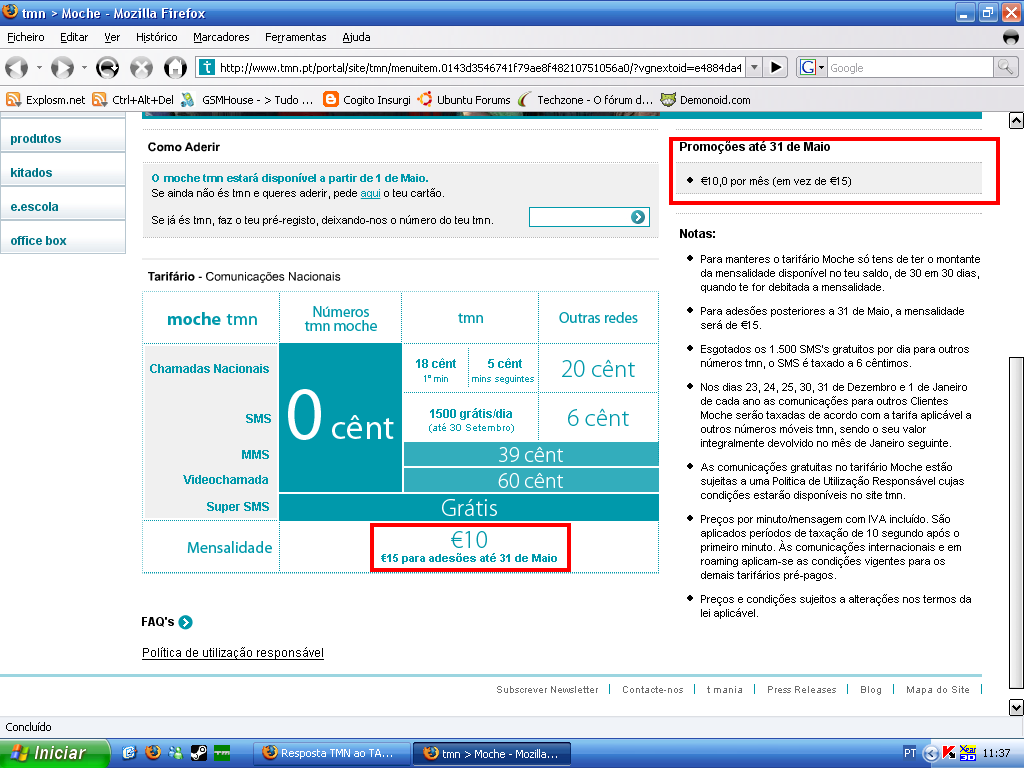This screenshot has height=768, width=1024.
Task: Click the Kaspersky tray icon
Action: tap(949, 753)
